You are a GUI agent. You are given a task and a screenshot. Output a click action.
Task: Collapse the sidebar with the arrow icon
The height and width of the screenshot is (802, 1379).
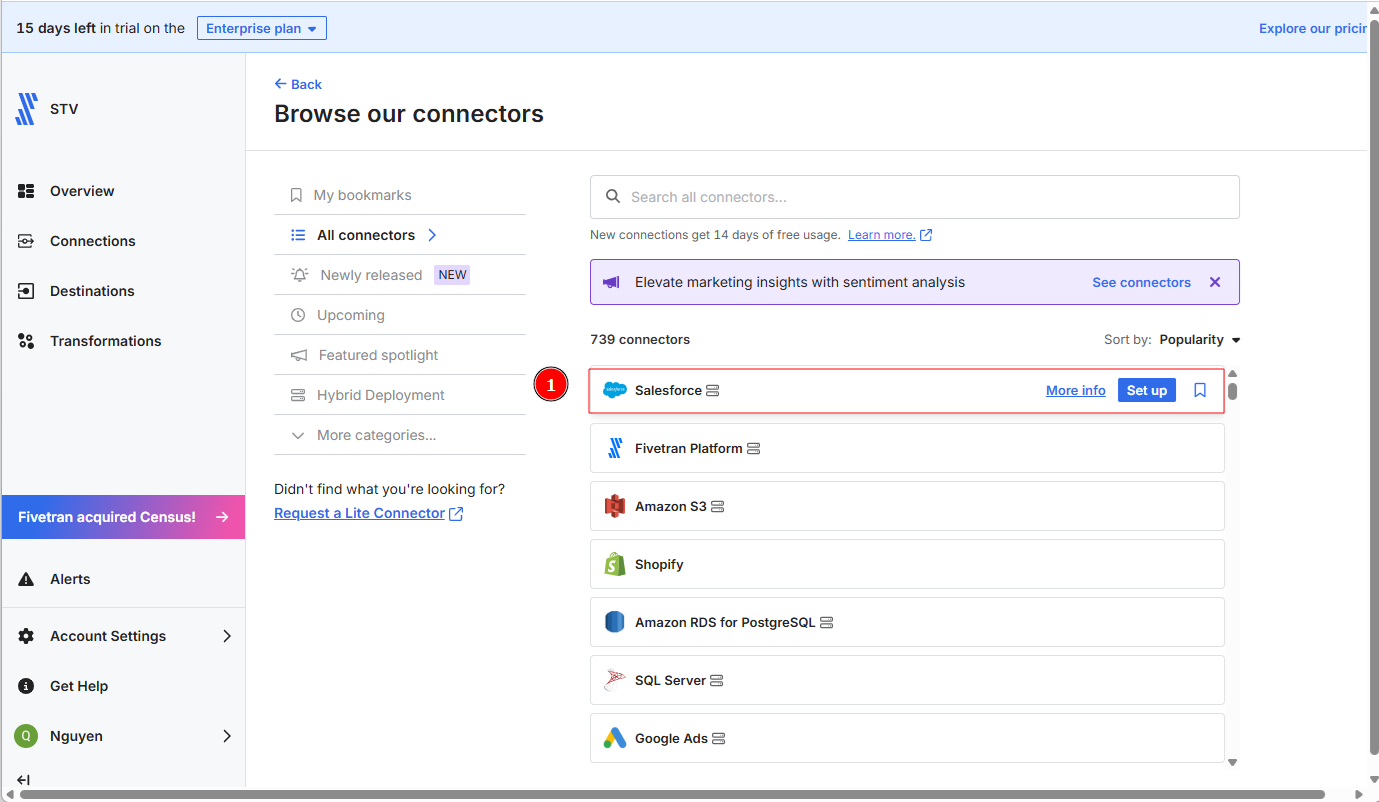click(x=24, y=780)
